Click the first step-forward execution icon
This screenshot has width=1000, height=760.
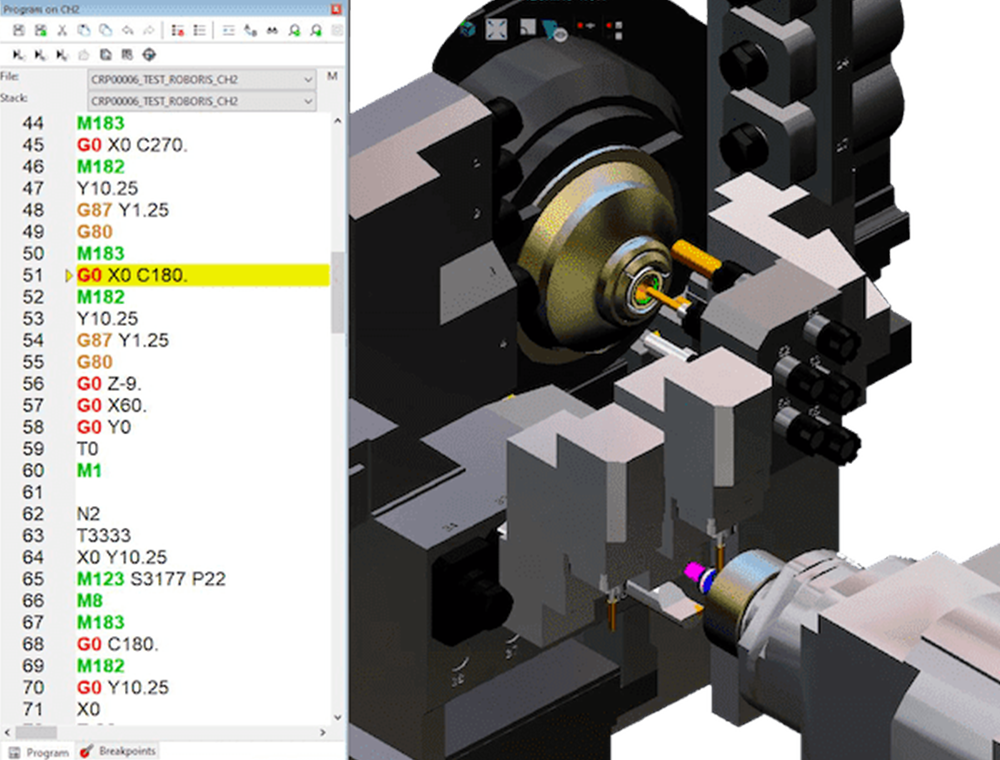(x=18, y=55)
